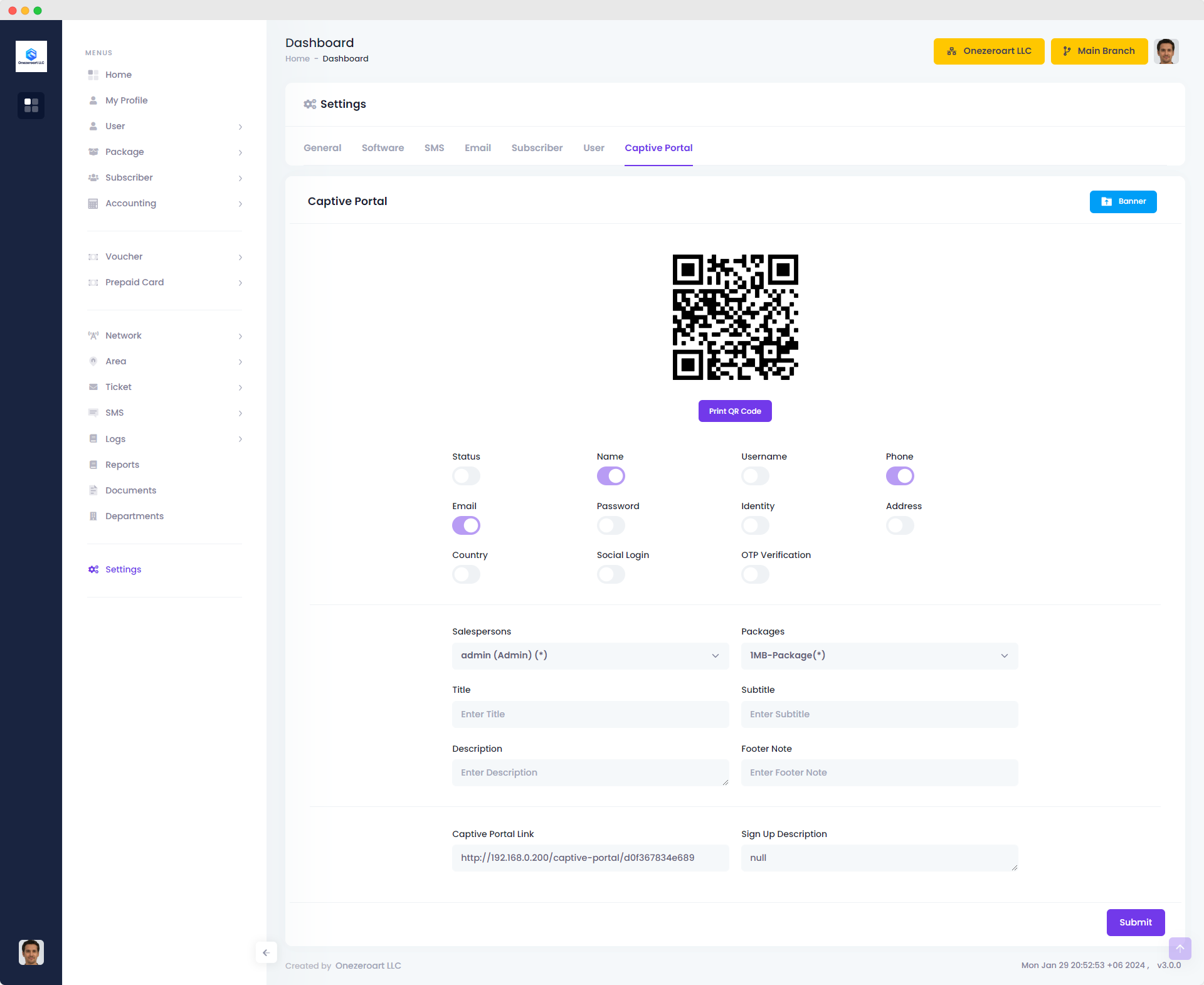Click the Settings gears icon in sidebar
This screenshot has height=985, width=1204.
coord(93,569)
